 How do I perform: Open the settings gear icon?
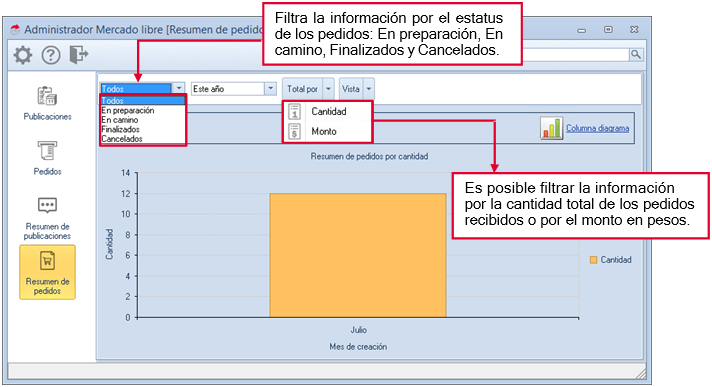coord(23,55)
